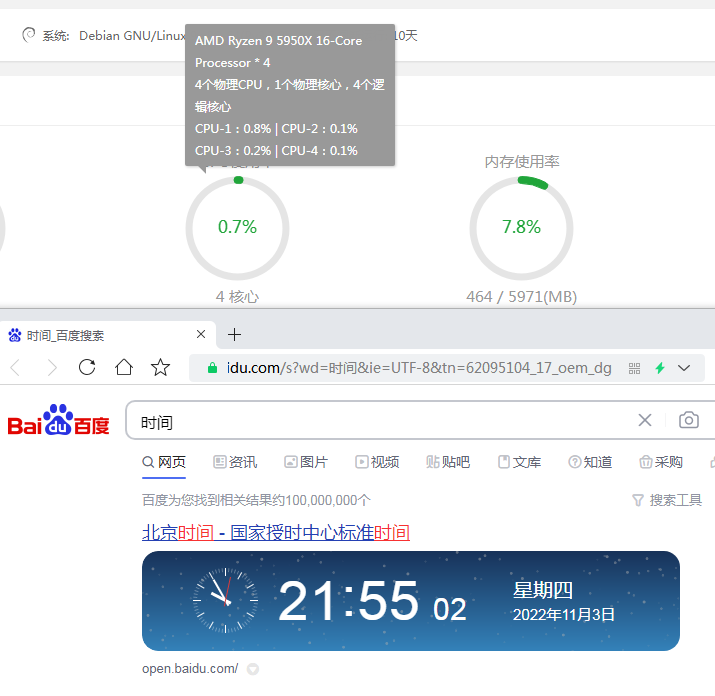Image resolution: width=715 pixels, height=696 pixels.
Task: Open Baidu image search camera icon
Action: (688, 420)
